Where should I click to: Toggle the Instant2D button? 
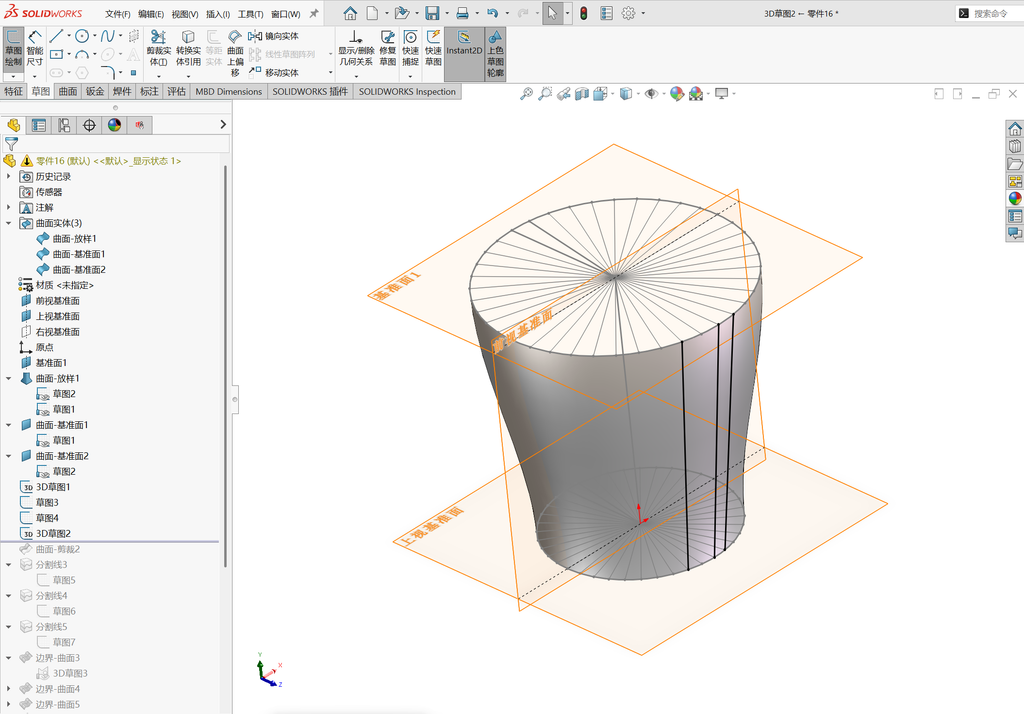(464, 54)
